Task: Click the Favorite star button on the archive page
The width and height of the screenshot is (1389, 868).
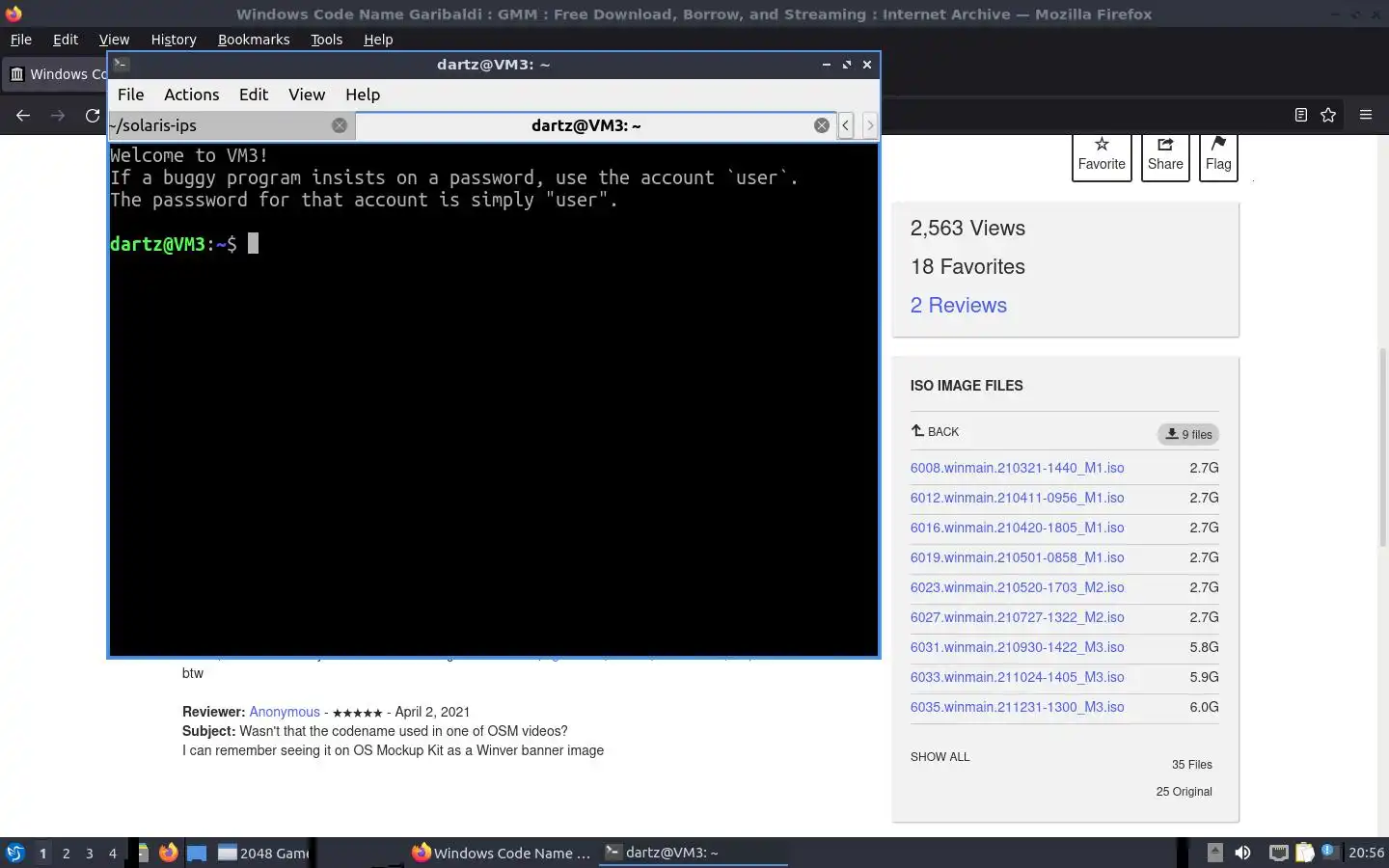Action: coord(1102,155)
